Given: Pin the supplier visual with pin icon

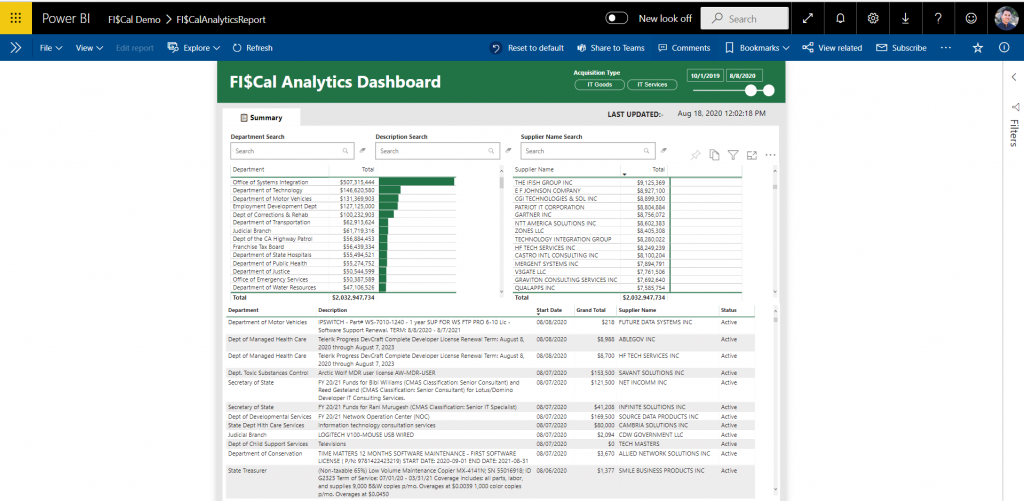Looking at the screenshot, I should point(696,155).
